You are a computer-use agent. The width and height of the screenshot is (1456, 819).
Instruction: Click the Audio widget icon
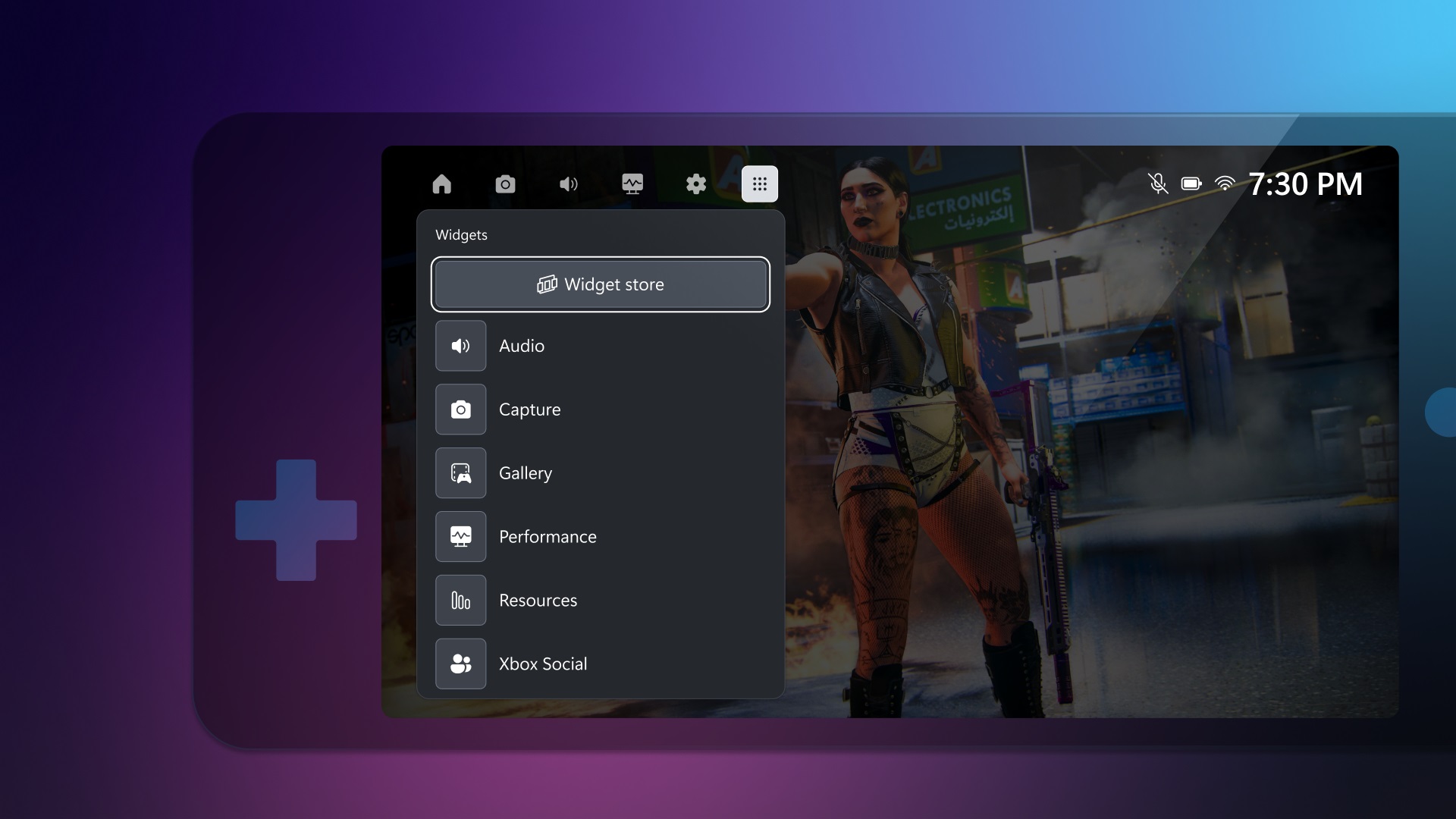point(460,346)
